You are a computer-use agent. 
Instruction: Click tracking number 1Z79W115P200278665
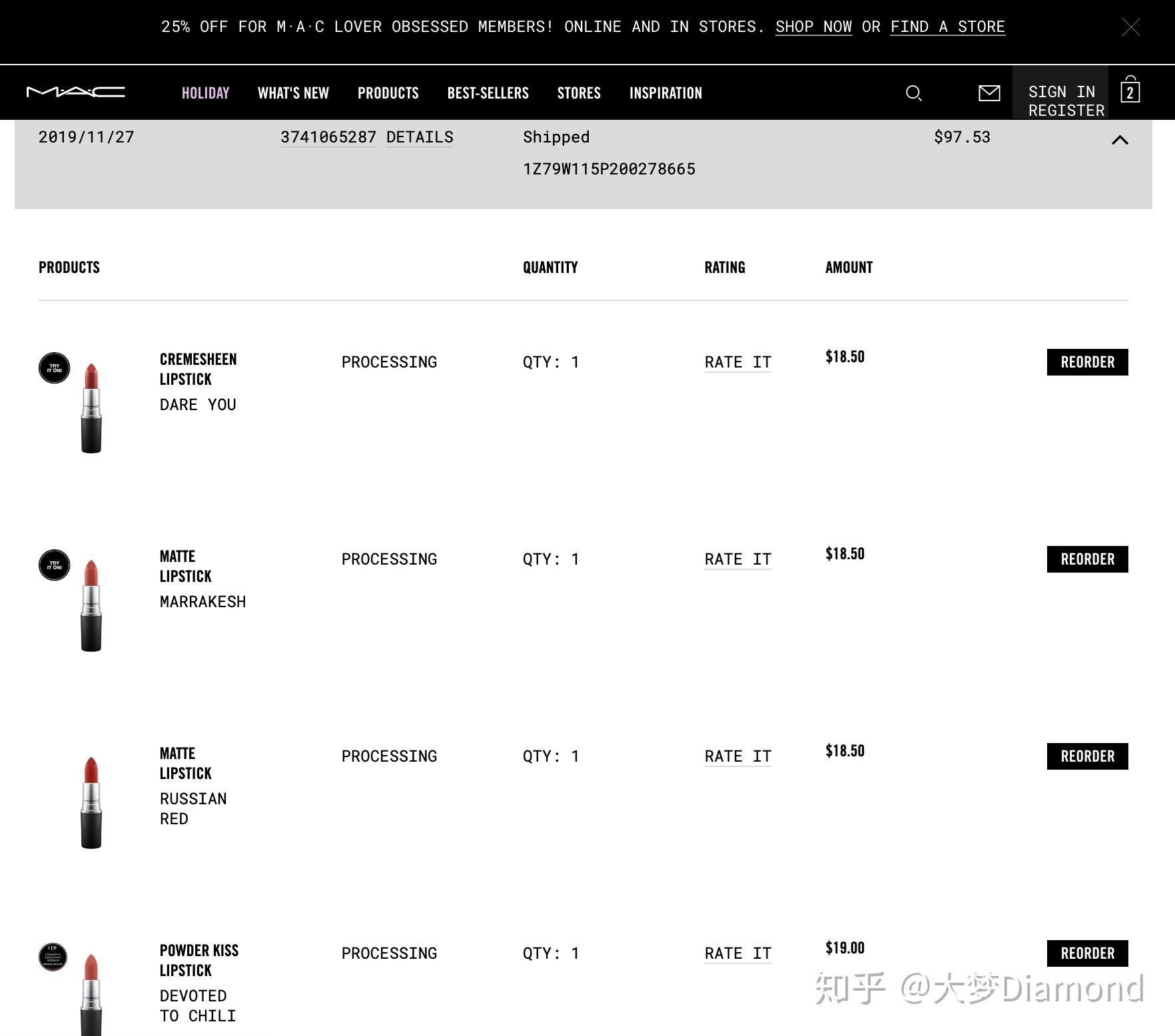pos(609,169)
